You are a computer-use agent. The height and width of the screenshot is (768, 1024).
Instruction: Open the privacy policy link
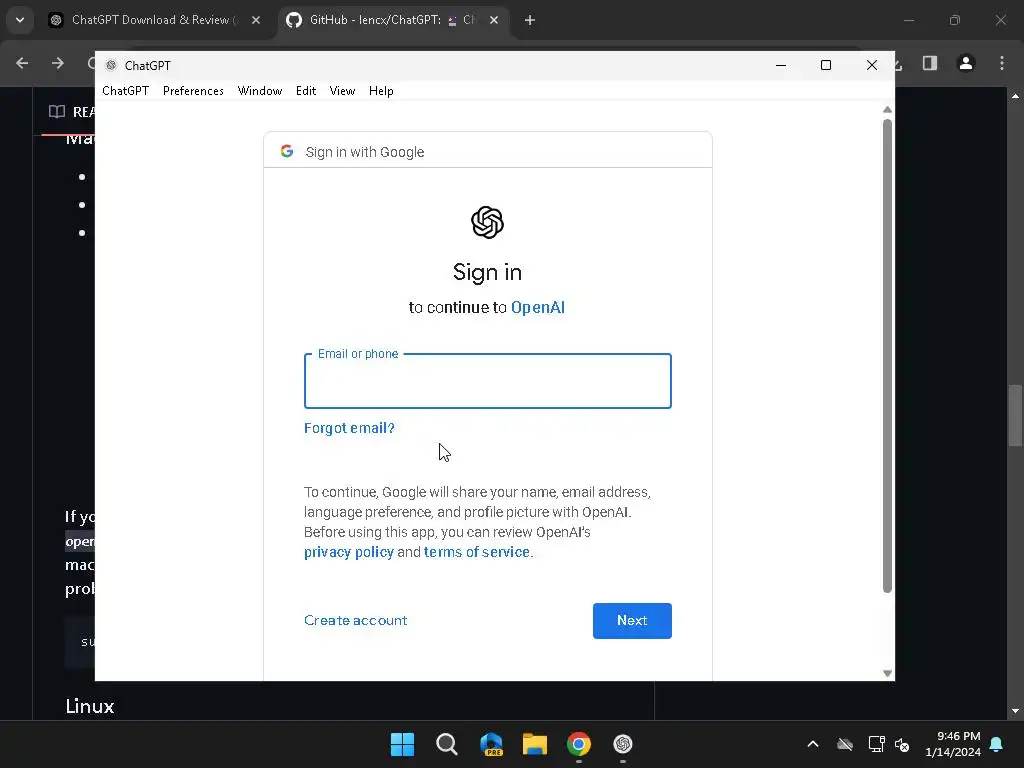[349, 552]
